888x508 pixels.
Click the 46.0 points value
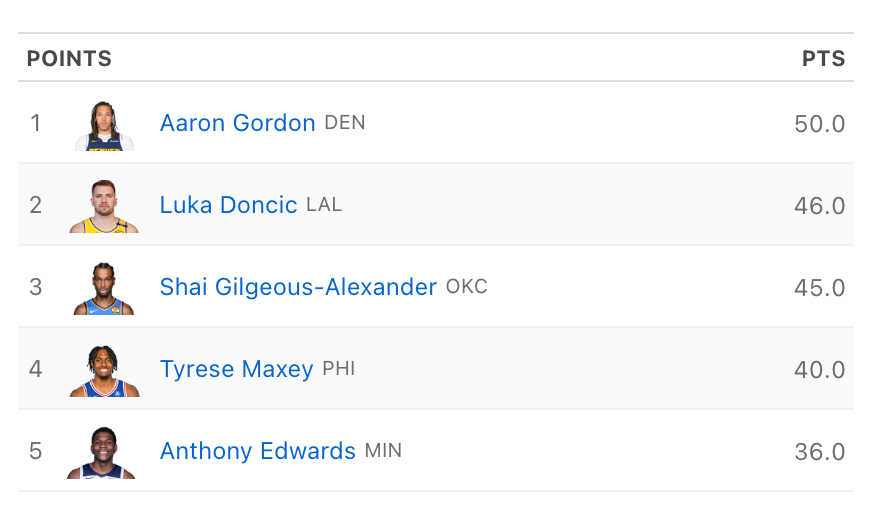coord(819,206)
